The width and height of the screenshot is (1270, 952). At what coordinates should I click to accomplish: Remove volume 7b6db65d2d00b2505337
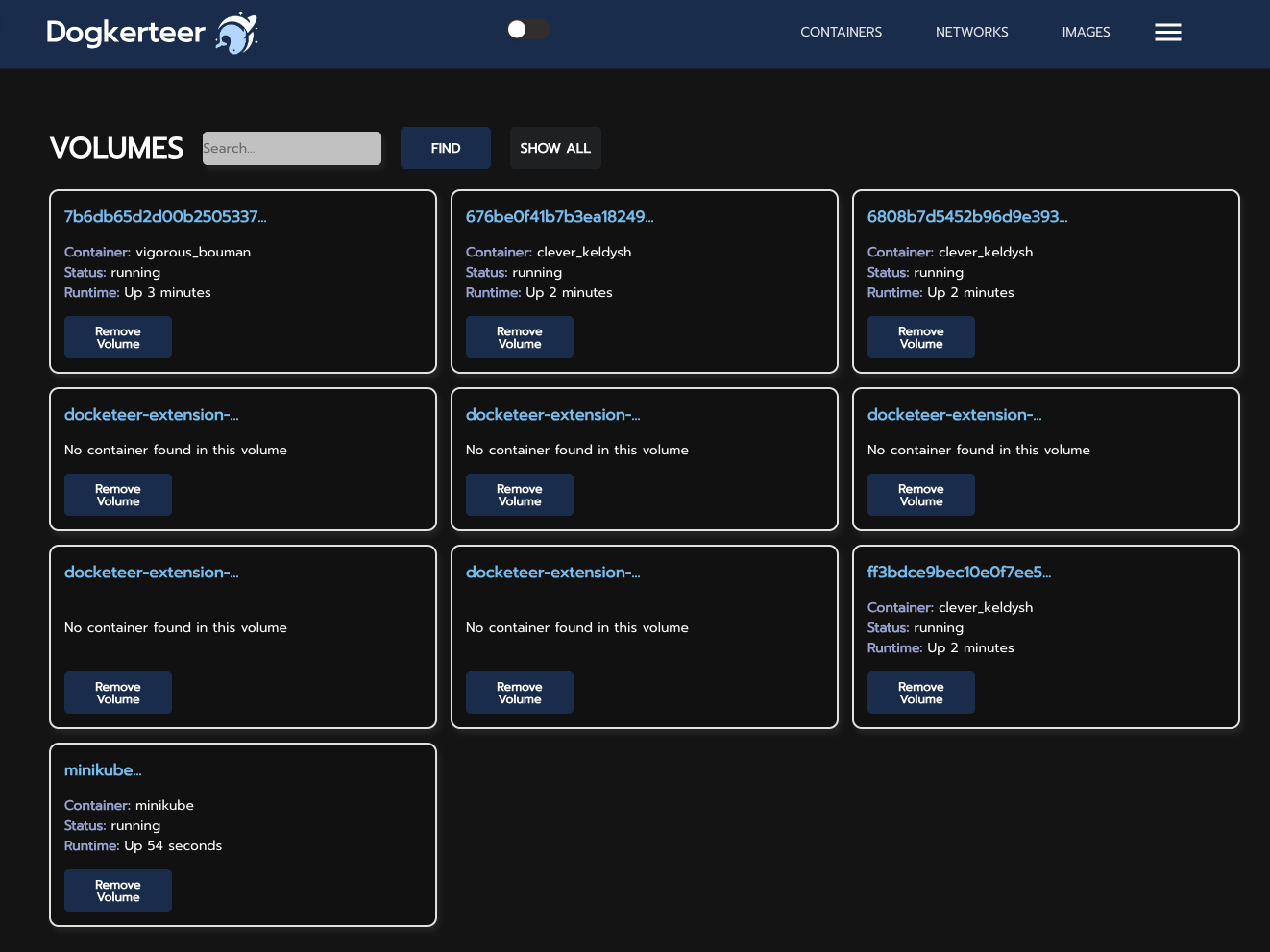[x=118, y=337]
